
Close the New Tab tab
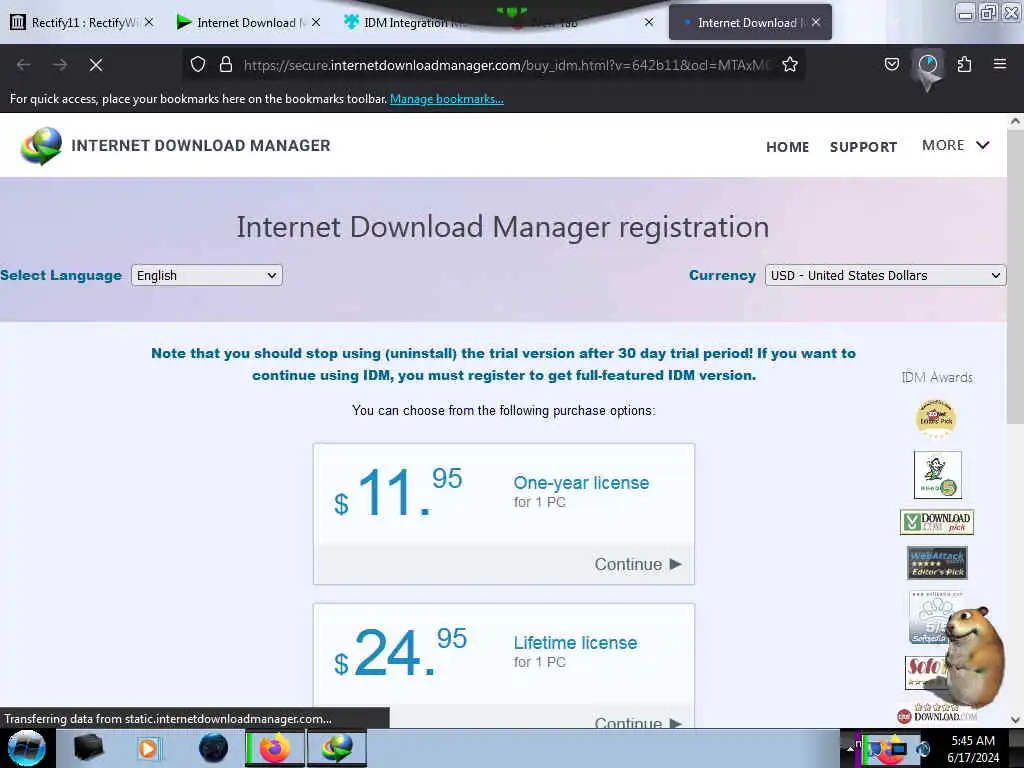(x=648, y=22)
